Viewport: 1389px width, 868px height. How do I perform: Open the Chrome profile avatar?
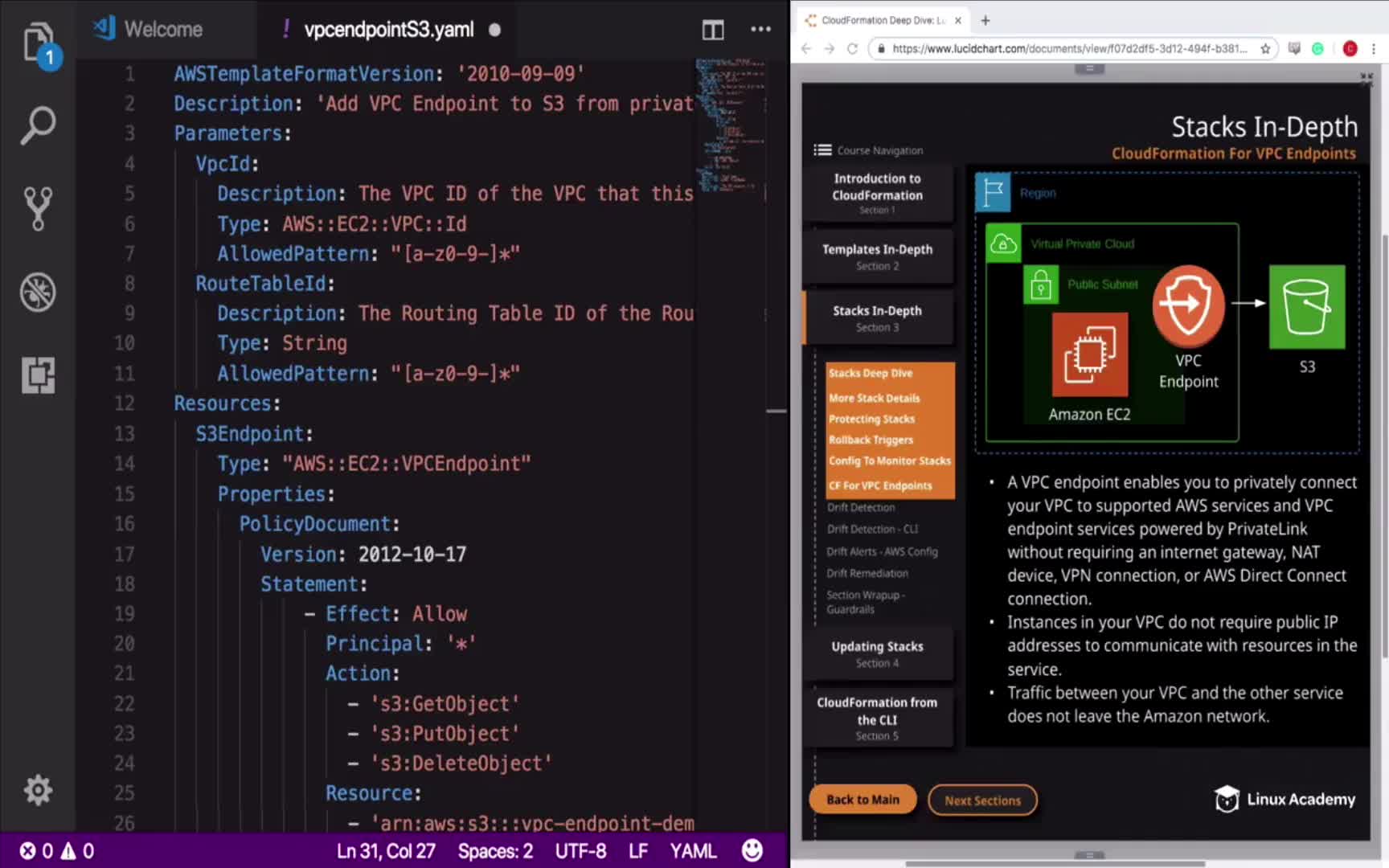1350,49
